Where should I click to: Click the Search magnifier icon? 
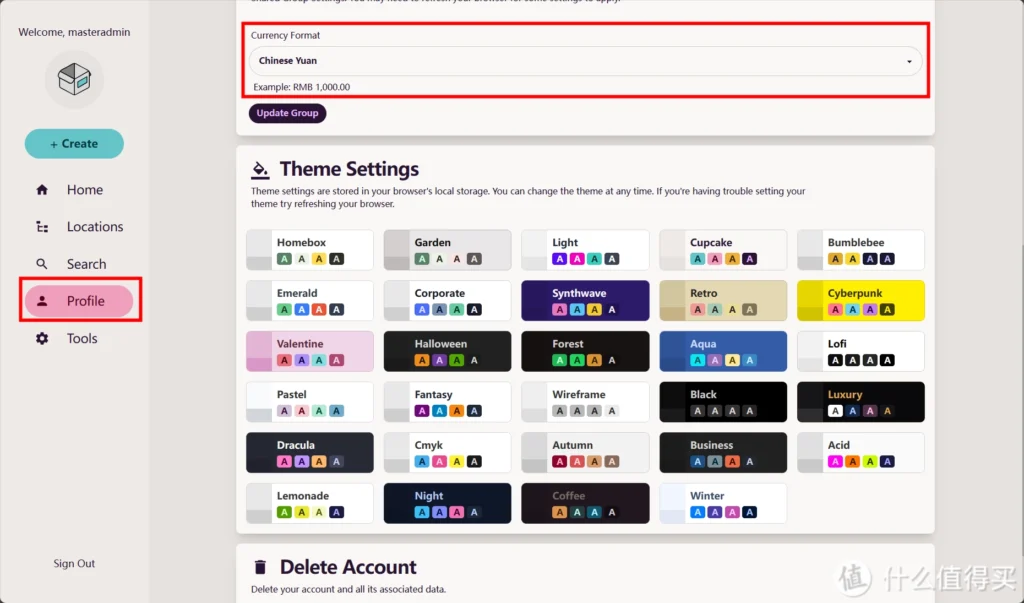click(42, 264)
